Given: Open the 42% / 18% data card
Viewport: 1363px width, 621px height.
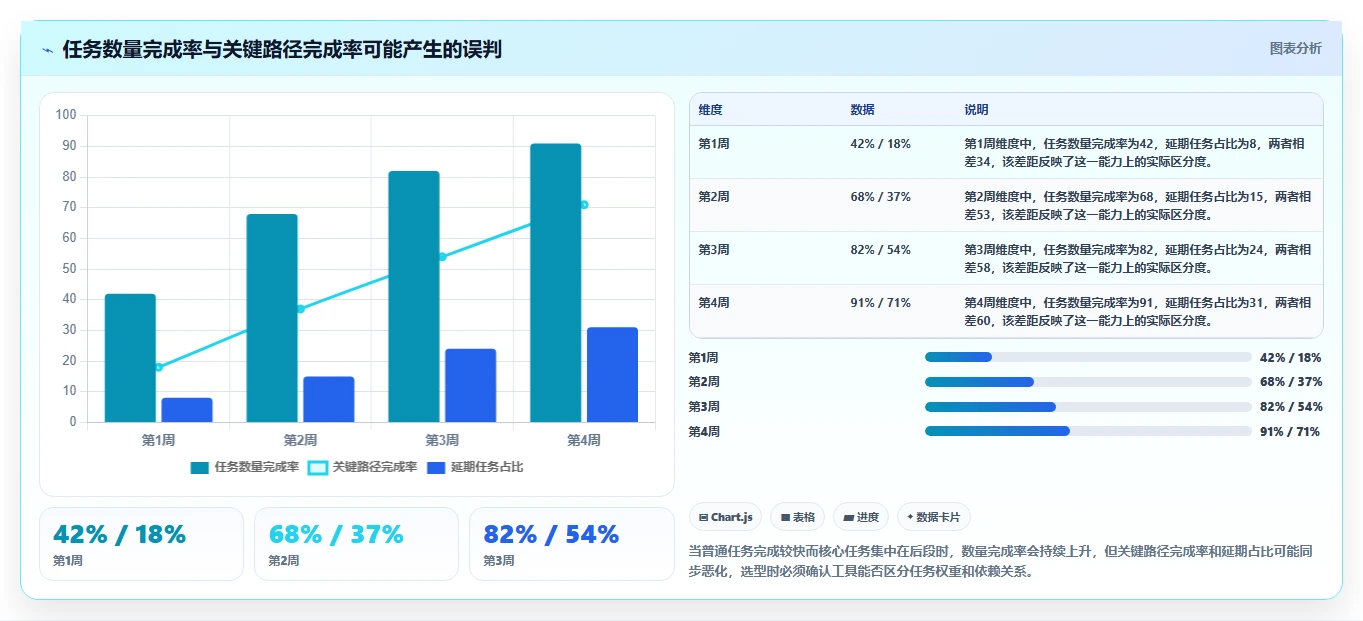Looking at the screenshot, I should [x=141, y=544].
